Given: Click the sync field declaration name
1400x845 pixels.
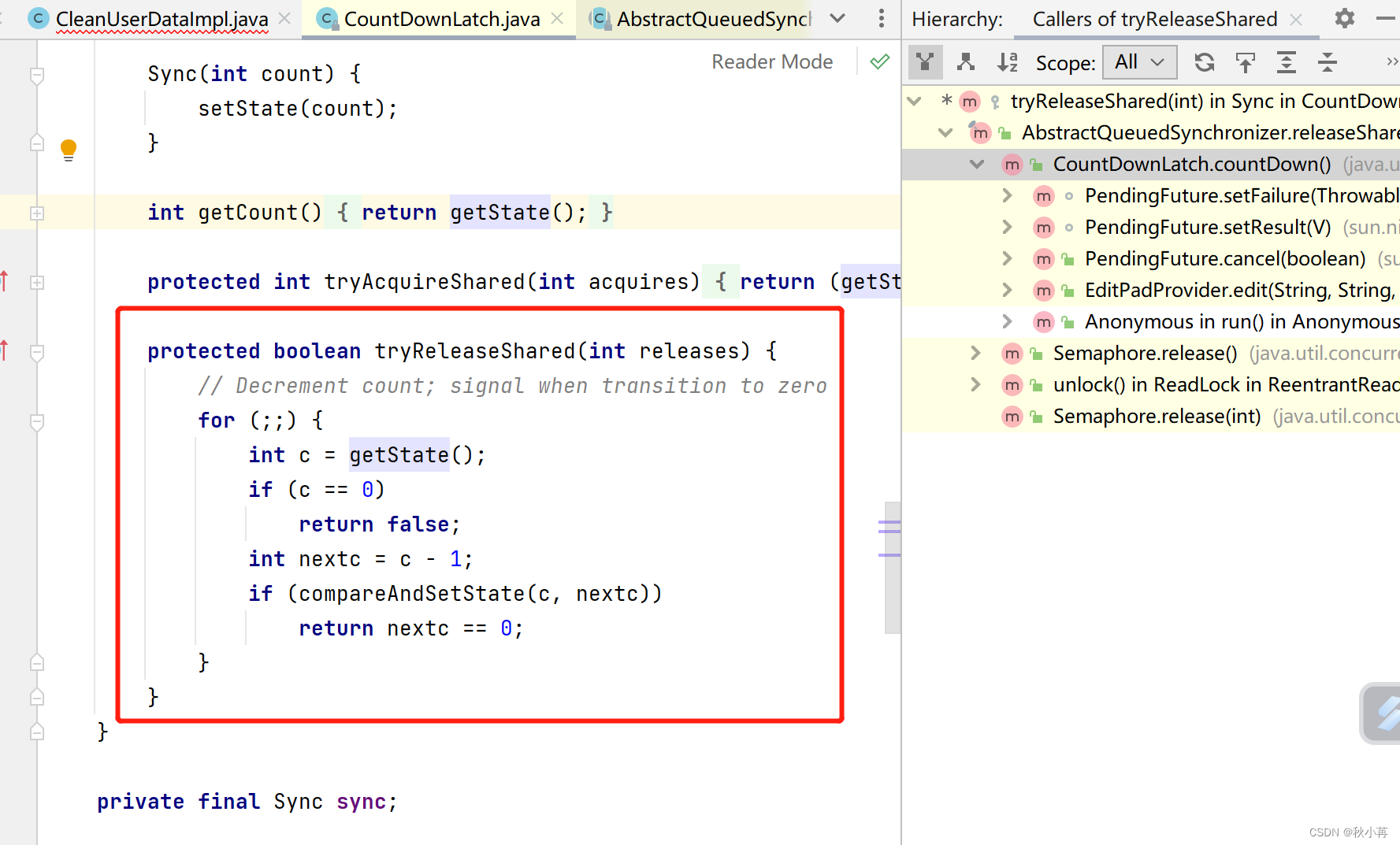Looking at the screenshot, I should coord(361,802).
